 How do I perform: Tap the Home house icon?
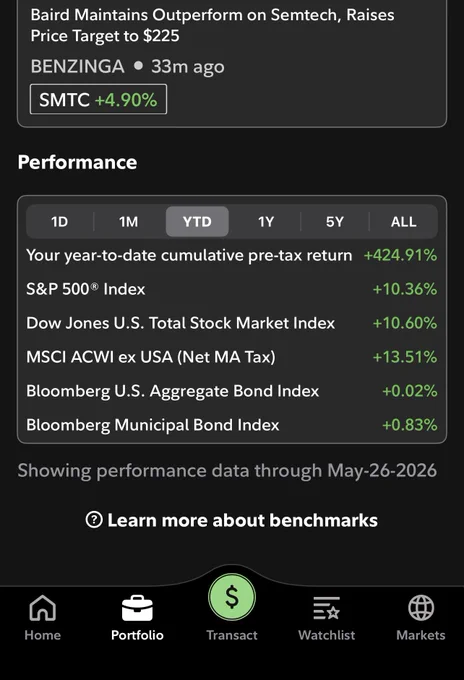point(42,608)
